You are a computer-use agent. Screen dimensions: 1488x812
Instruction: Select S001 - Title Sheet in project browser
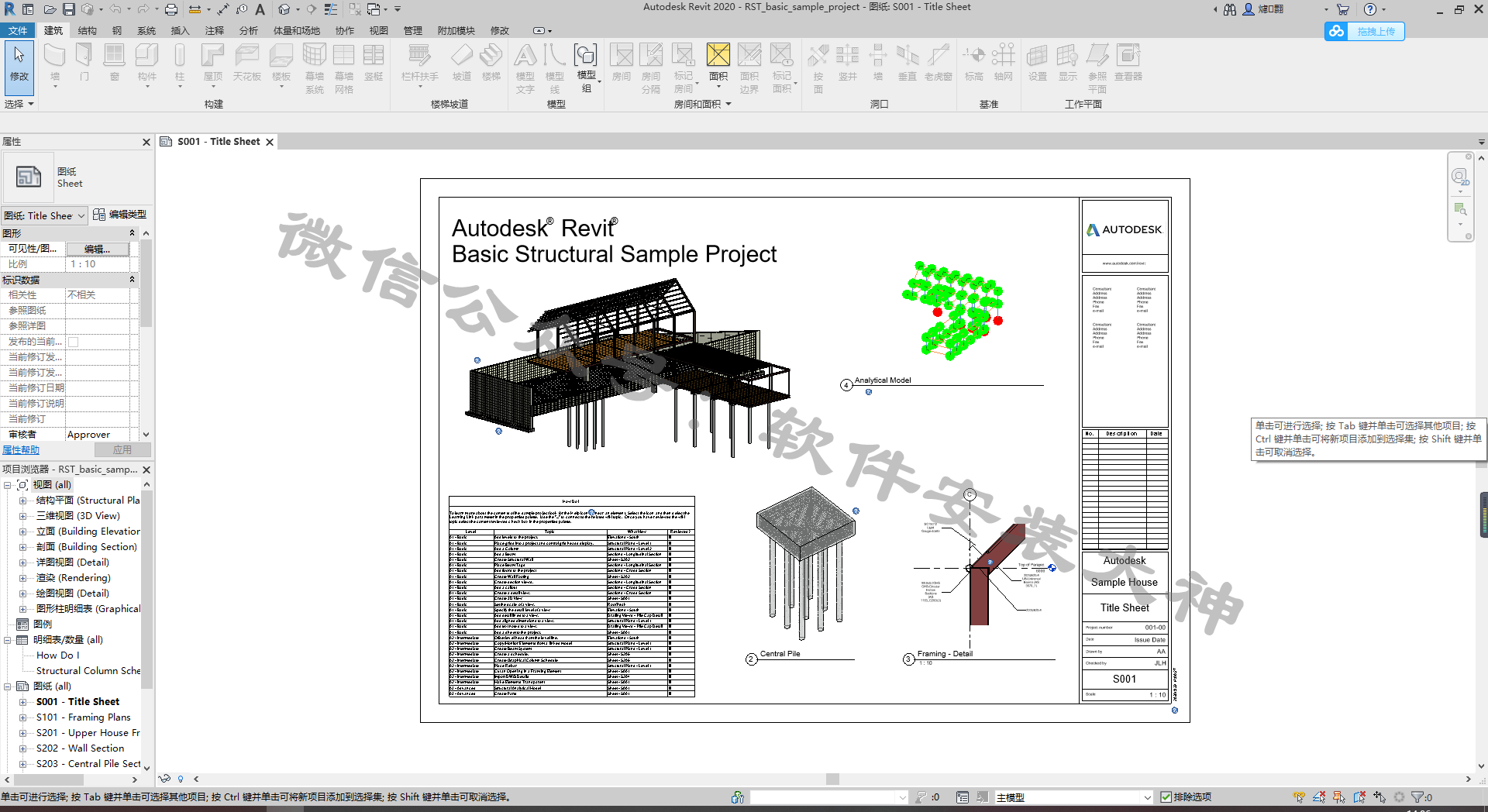click(77, 702)
